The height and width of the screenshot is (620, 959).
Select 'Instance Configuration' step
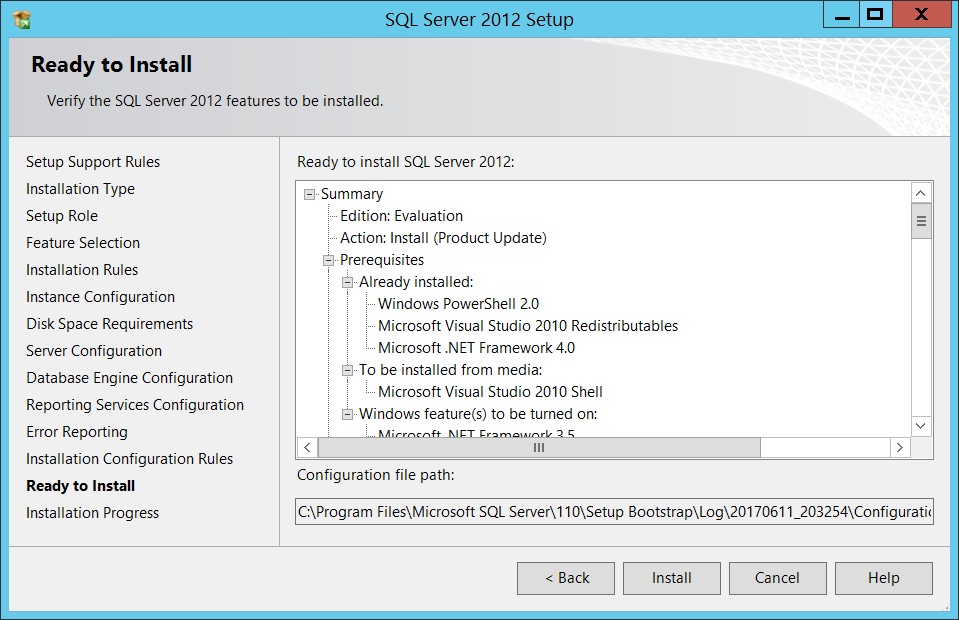pos(100,297)
